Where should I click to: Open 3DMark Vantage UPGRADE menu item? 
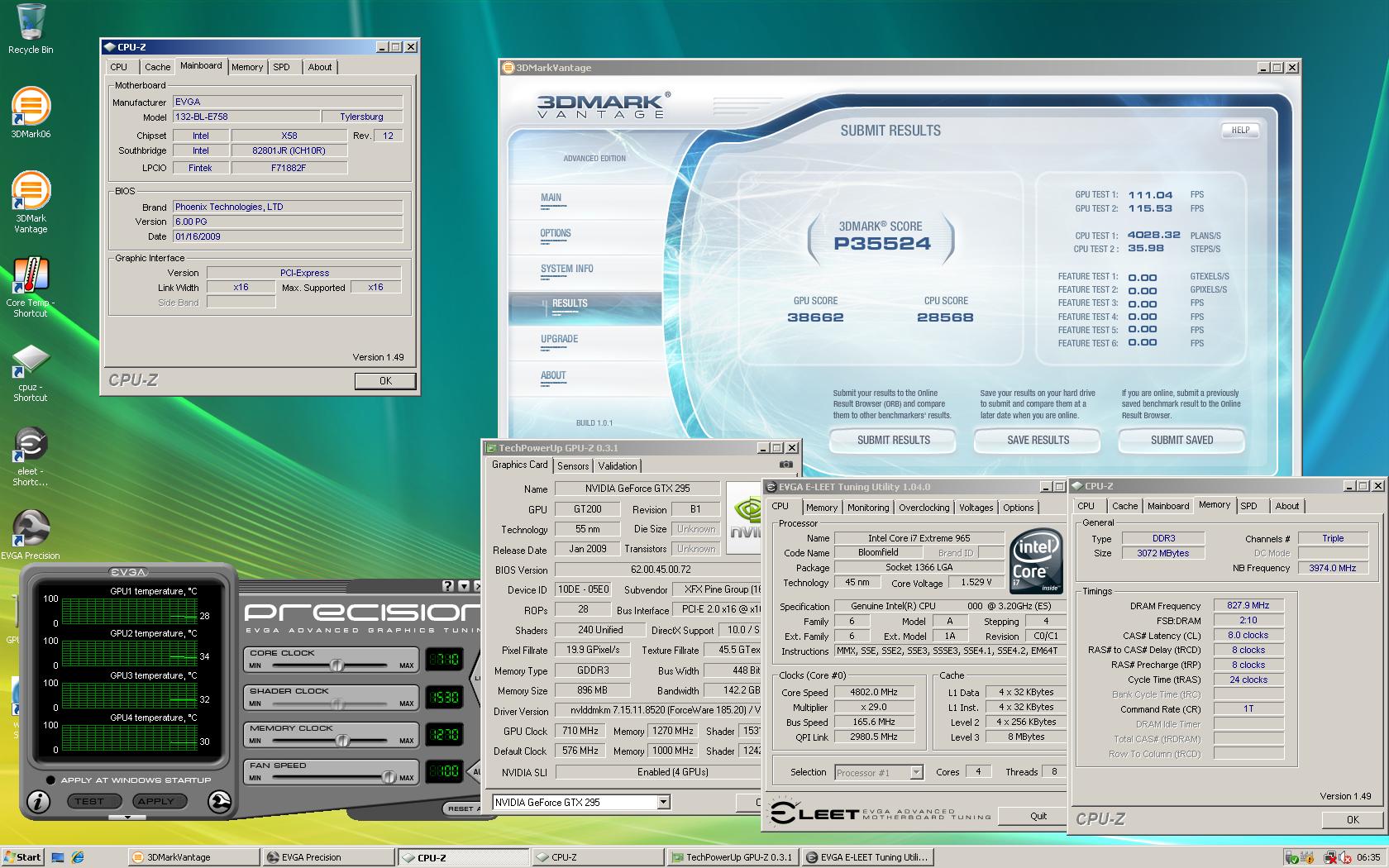point(559,339)
